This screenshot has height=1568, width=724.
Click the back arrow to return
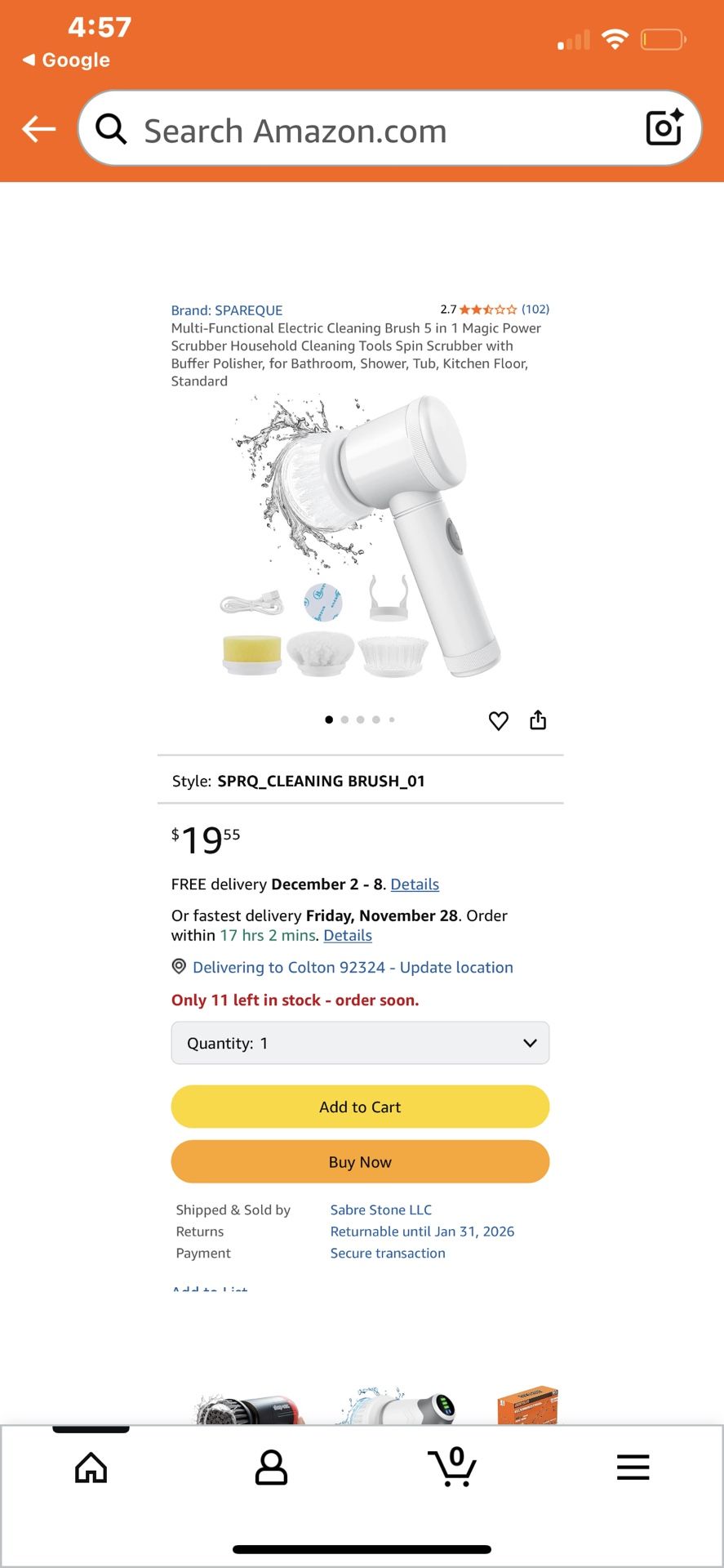38,128
